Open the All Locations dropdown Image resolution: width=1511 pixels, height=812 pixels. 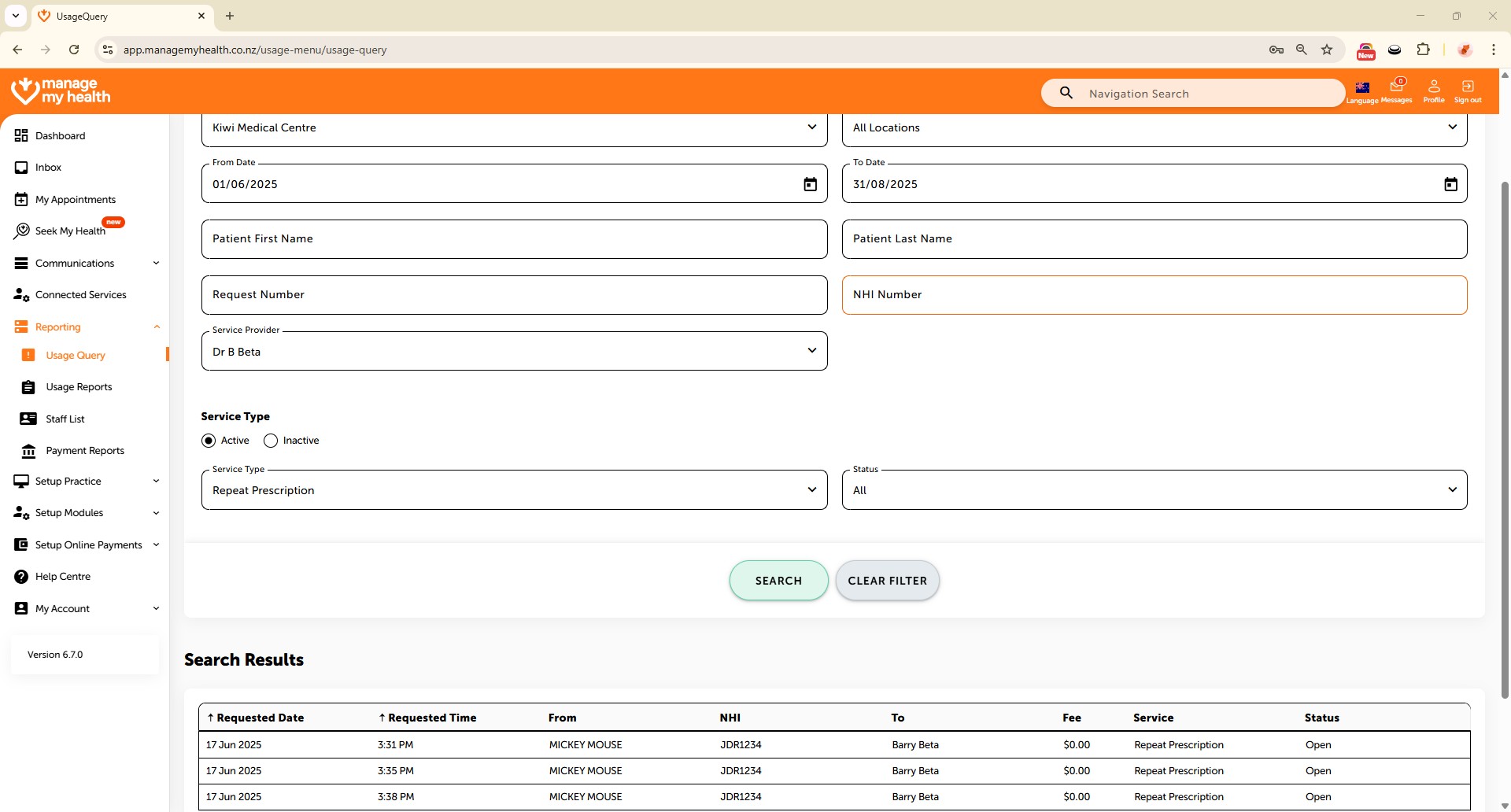pyautogui.click(x=1154, y=127)
